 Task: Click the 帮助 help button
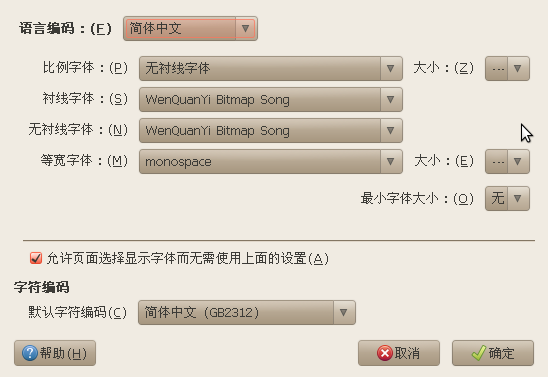55,353
